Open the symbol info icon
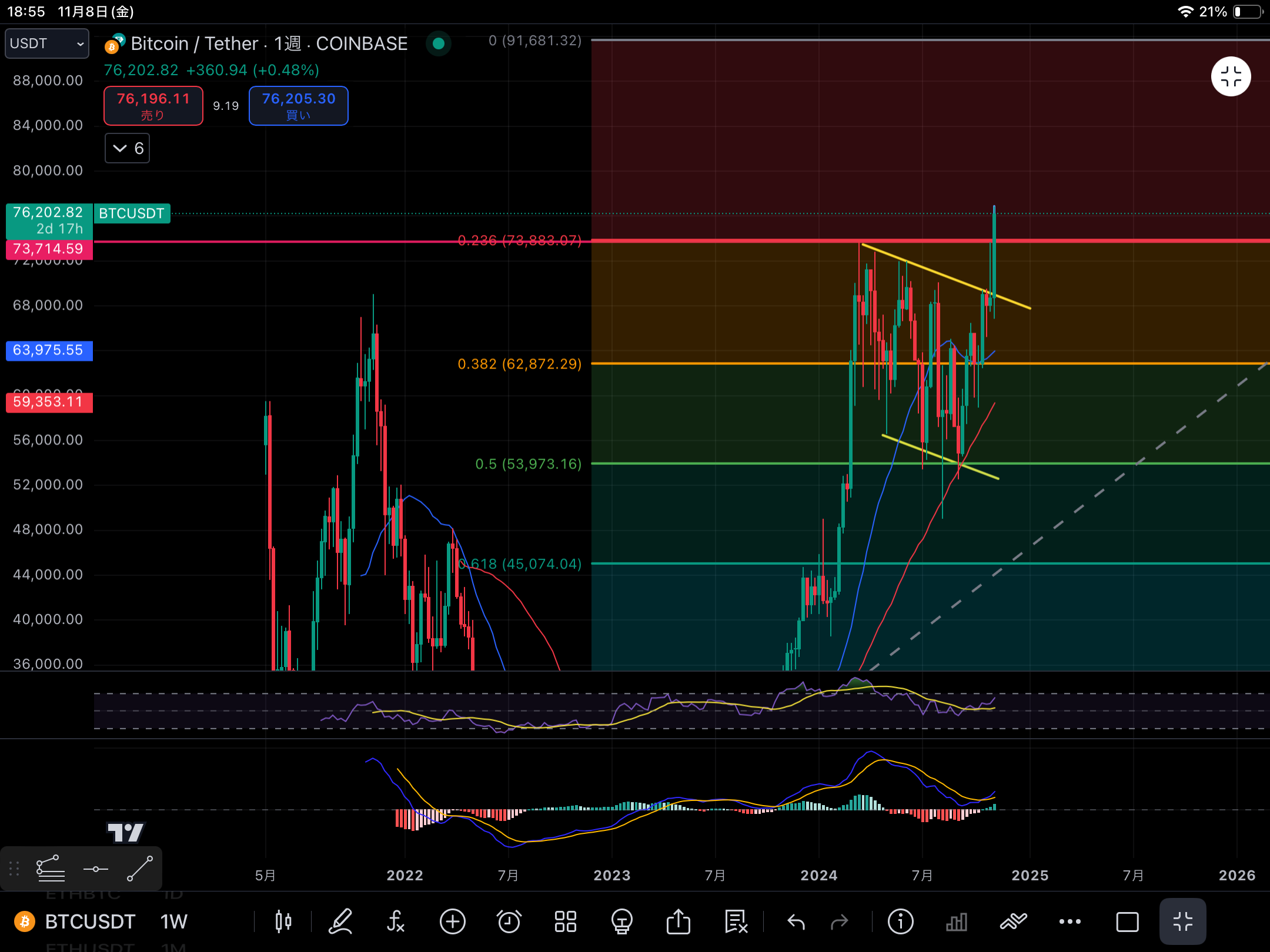1270x952 pixels. pos(900,921)
